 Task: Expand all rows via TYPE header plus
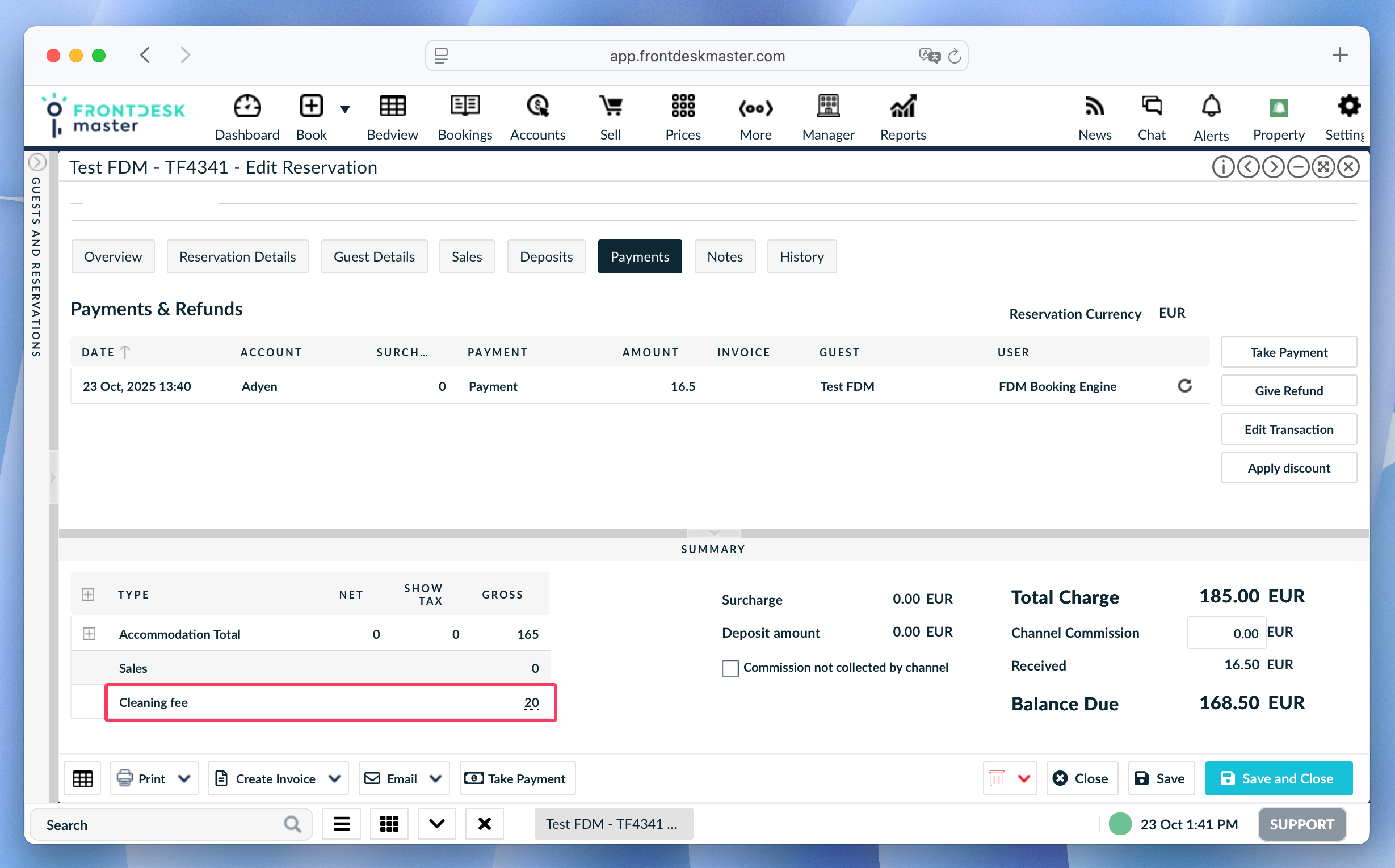coord(88,594)
